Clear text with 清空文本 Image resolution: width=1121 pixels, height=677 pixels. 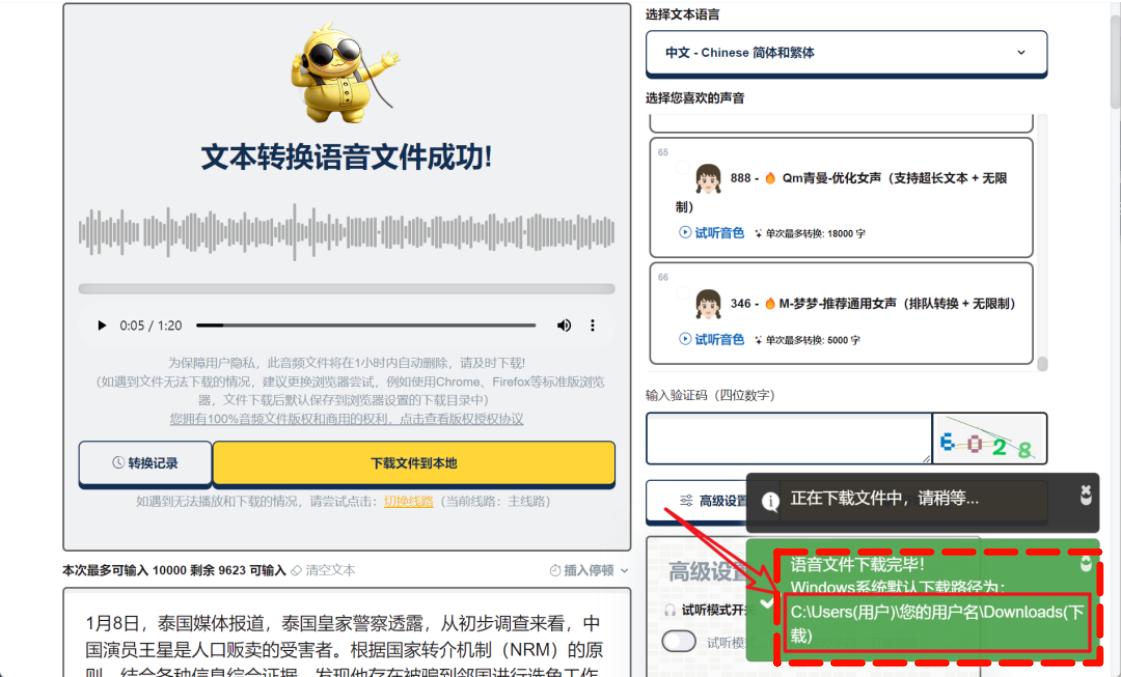click(323, 570)
